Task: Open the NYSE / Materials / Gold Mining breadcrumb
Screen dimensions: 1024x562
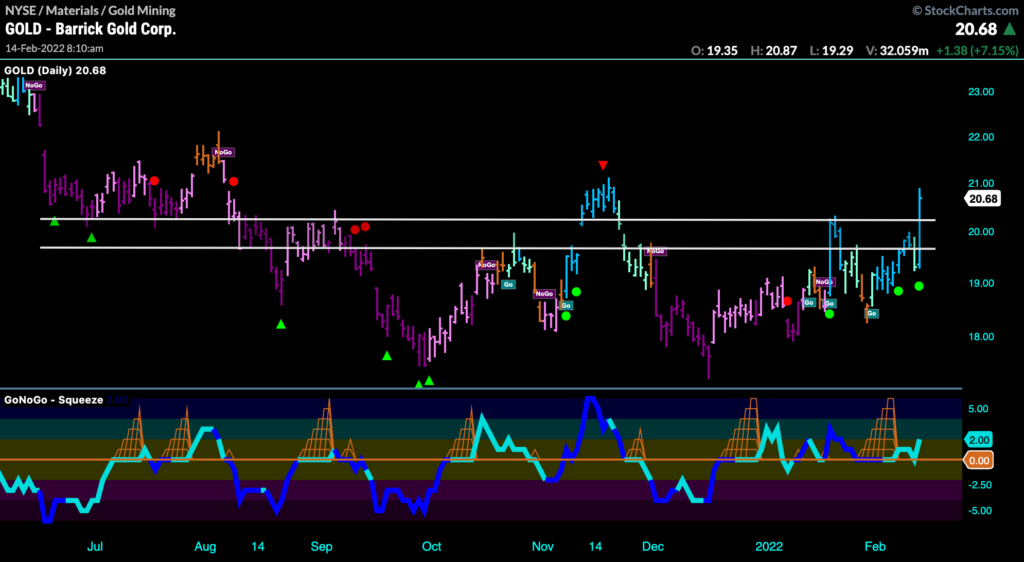Action: pyautogui.click(x=90, y=10)
